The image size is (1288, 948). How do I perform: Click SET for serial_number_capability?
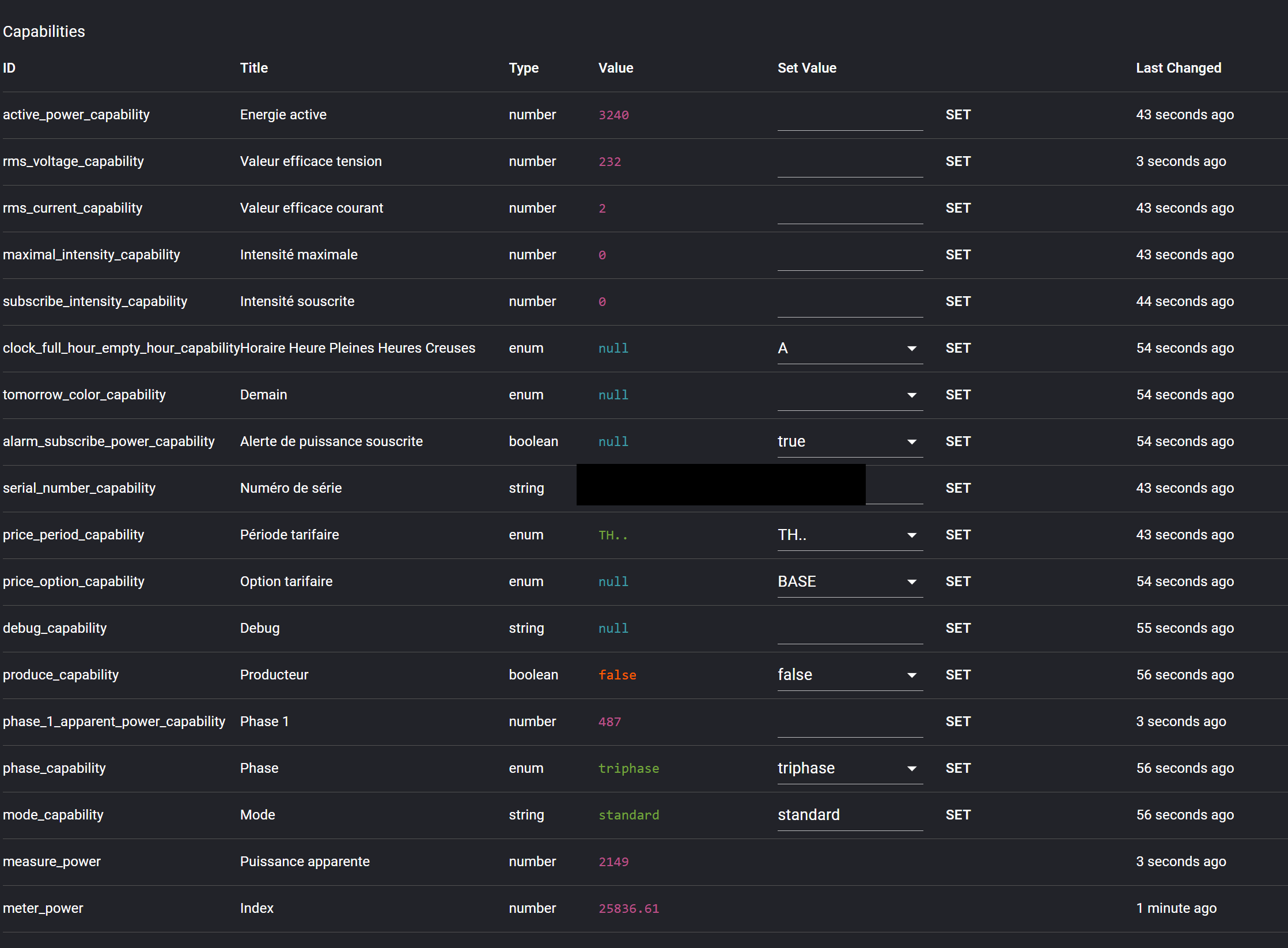[958, 489]
